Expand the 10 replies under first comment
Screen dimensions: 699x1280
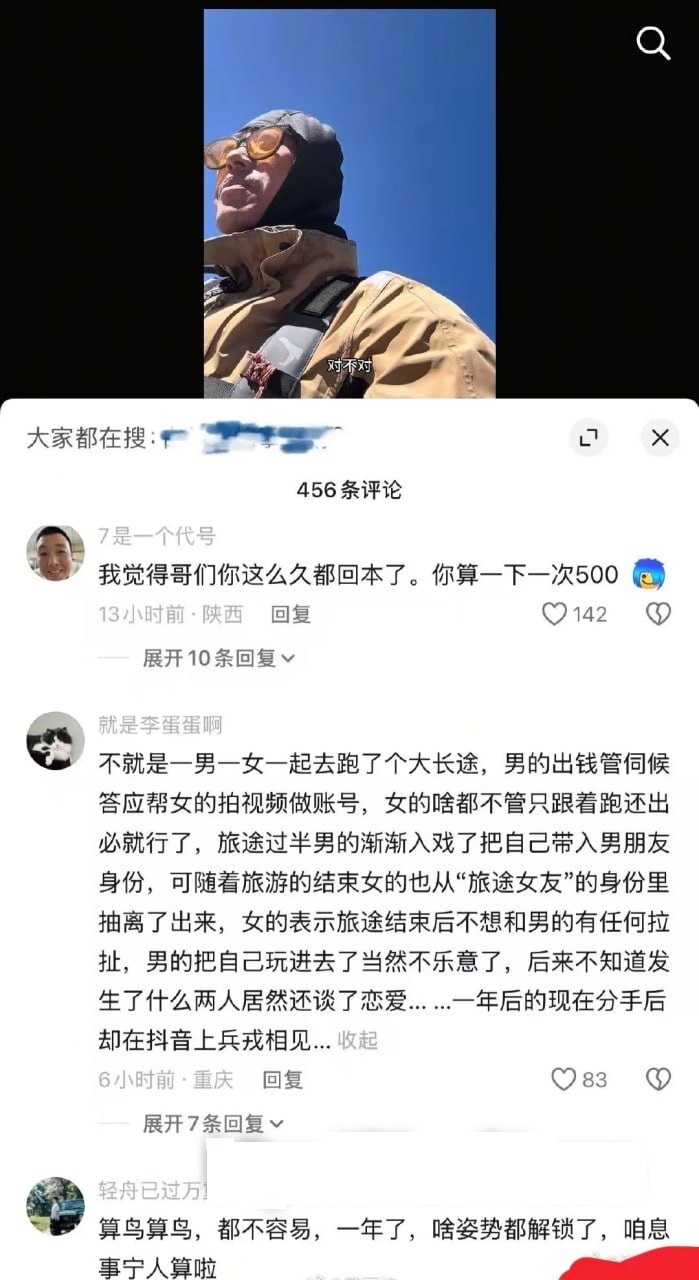[218, 658]
